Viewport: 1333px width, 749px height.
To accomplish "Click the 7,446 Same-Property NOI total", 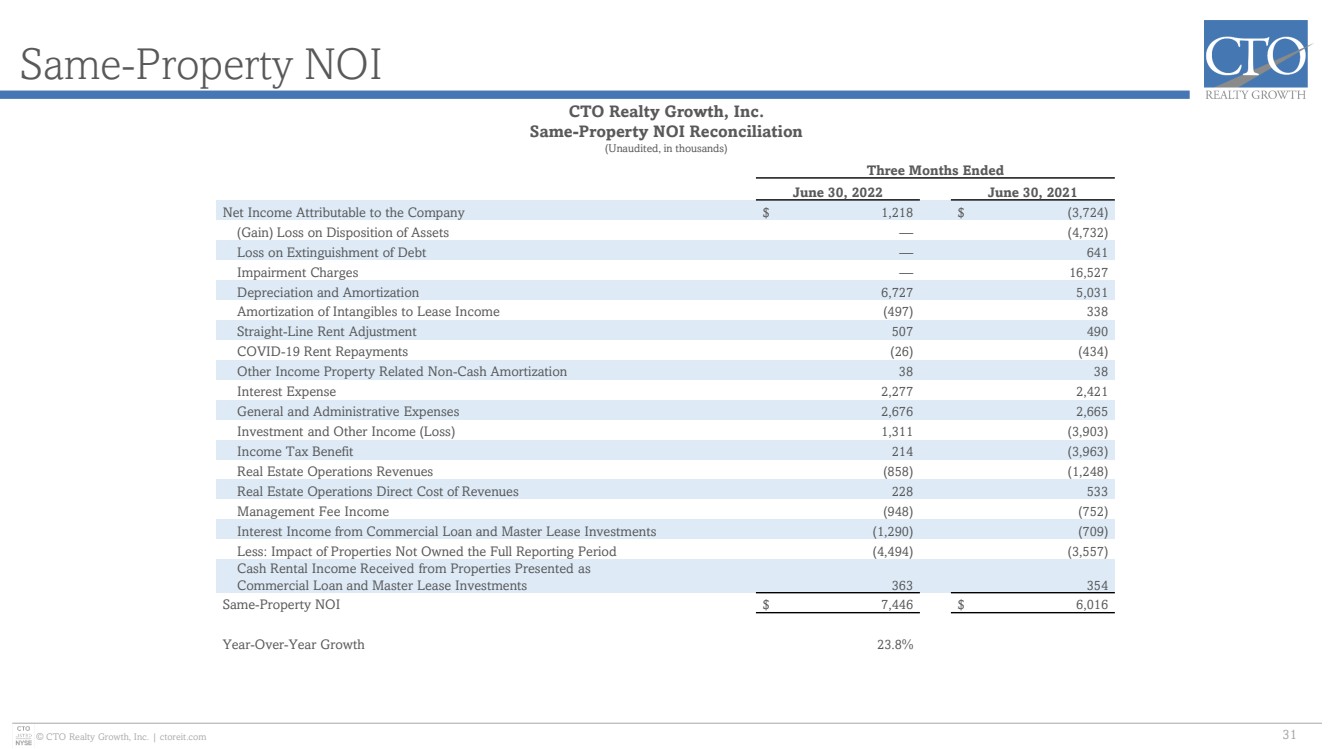I will 896,605.
